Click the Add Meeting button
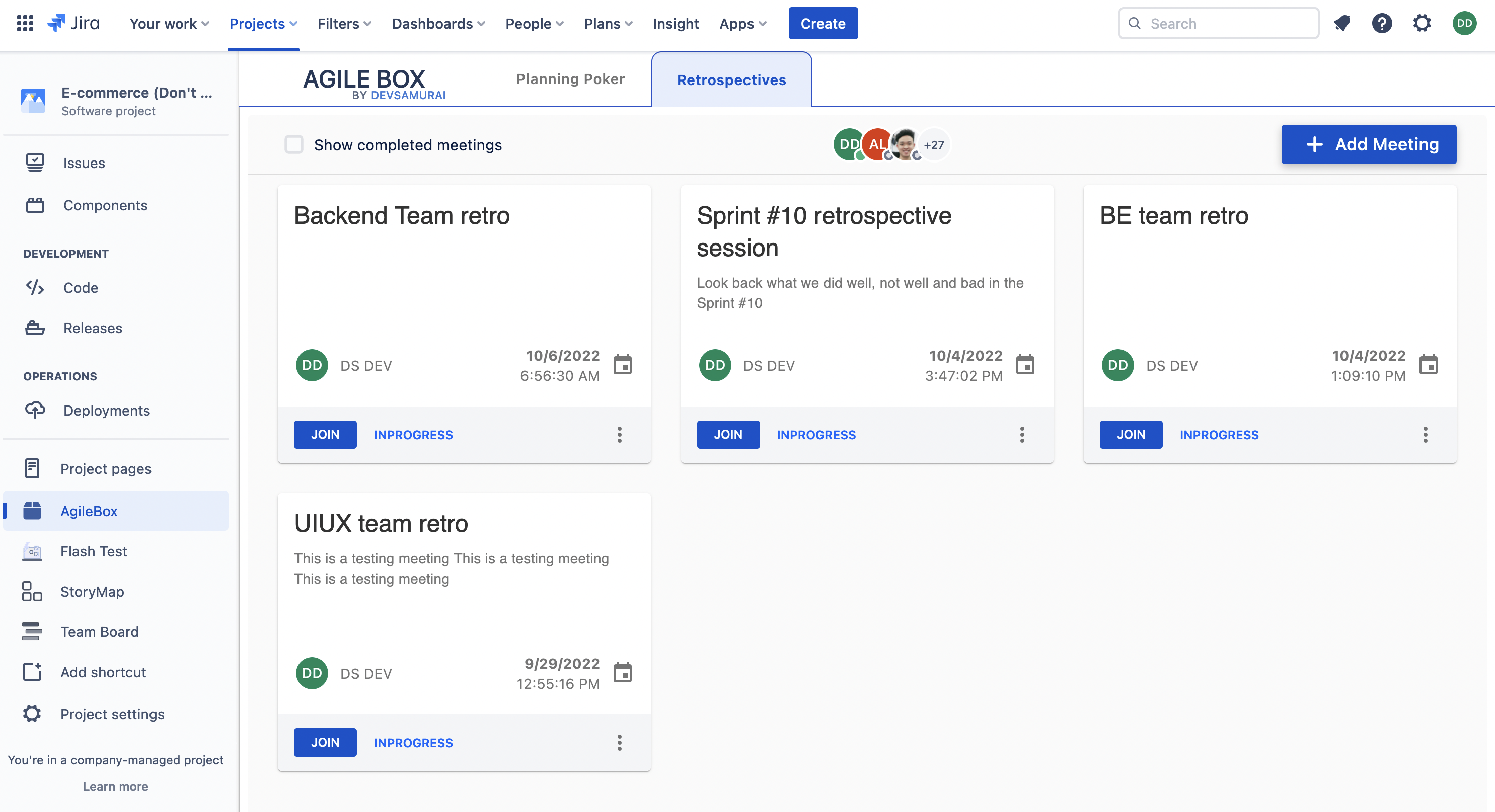 pyautogui.click(x=1369, y=144)
